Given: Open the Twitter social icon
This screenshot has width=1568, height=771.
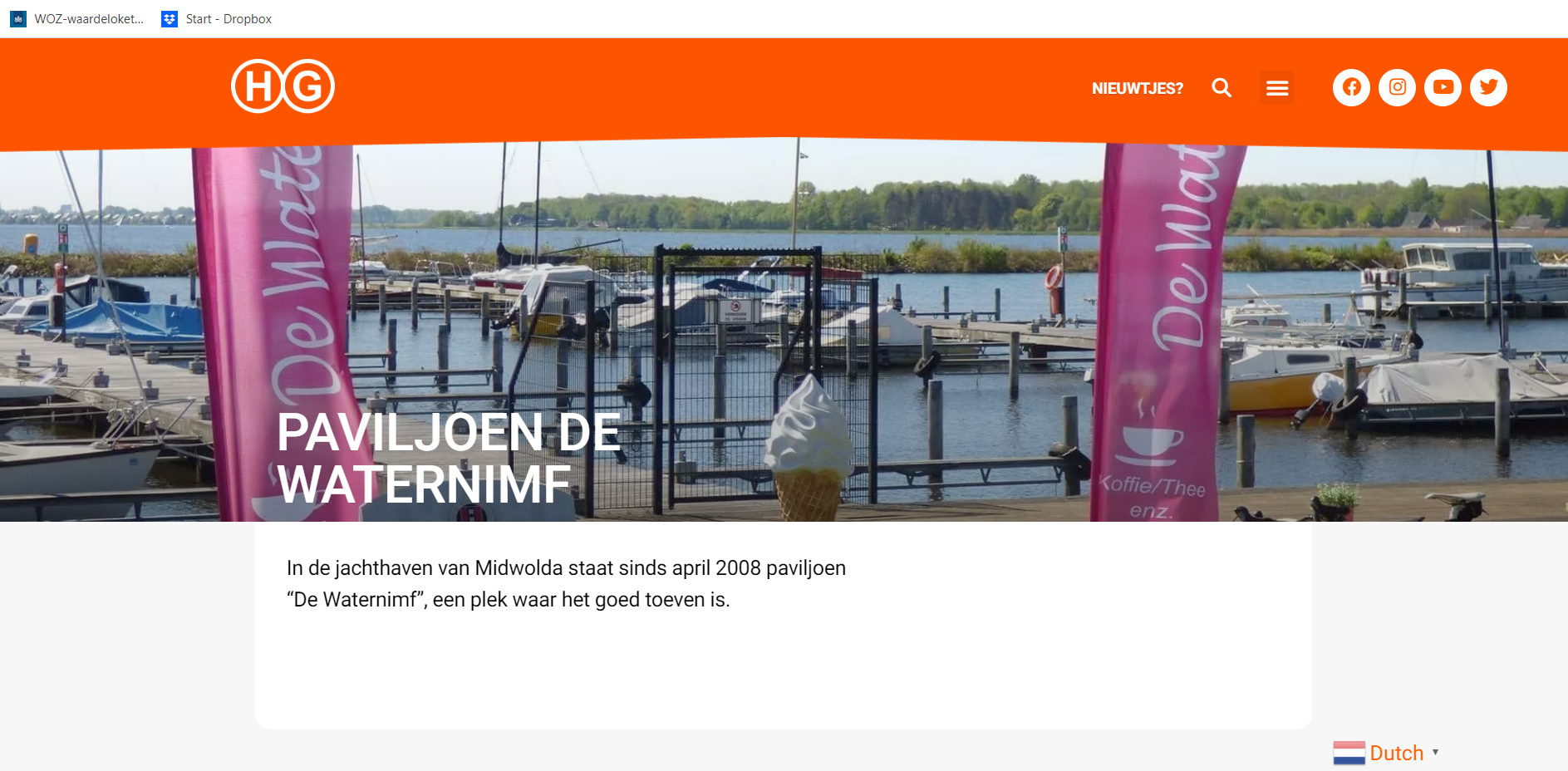Looking at the screenshot, I should point(1488,87).
